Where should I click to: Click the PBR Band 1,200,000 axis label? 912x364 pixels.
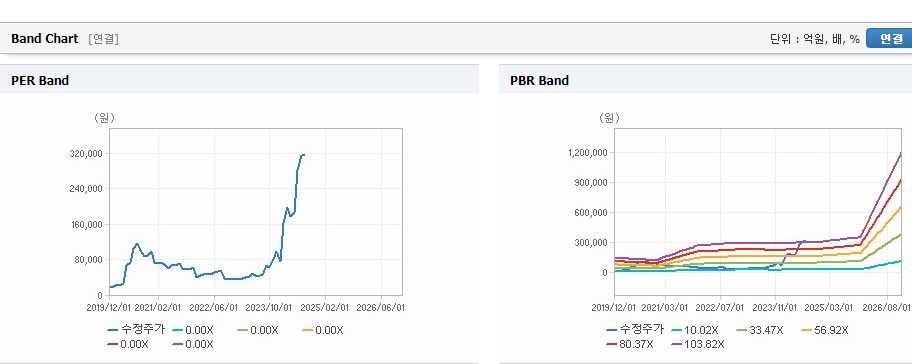point(588,152)
